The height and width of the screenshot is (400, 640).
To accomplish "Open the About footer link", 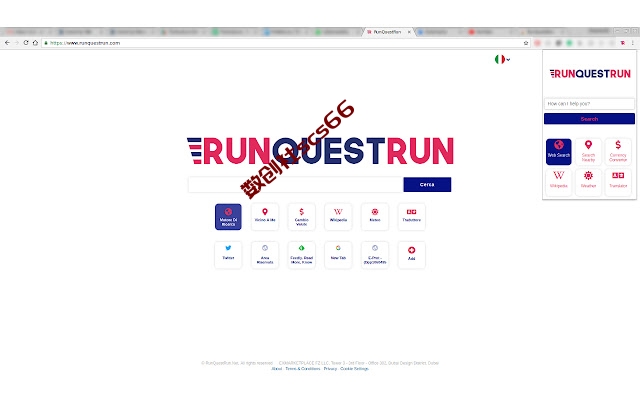I will point(277,369).
